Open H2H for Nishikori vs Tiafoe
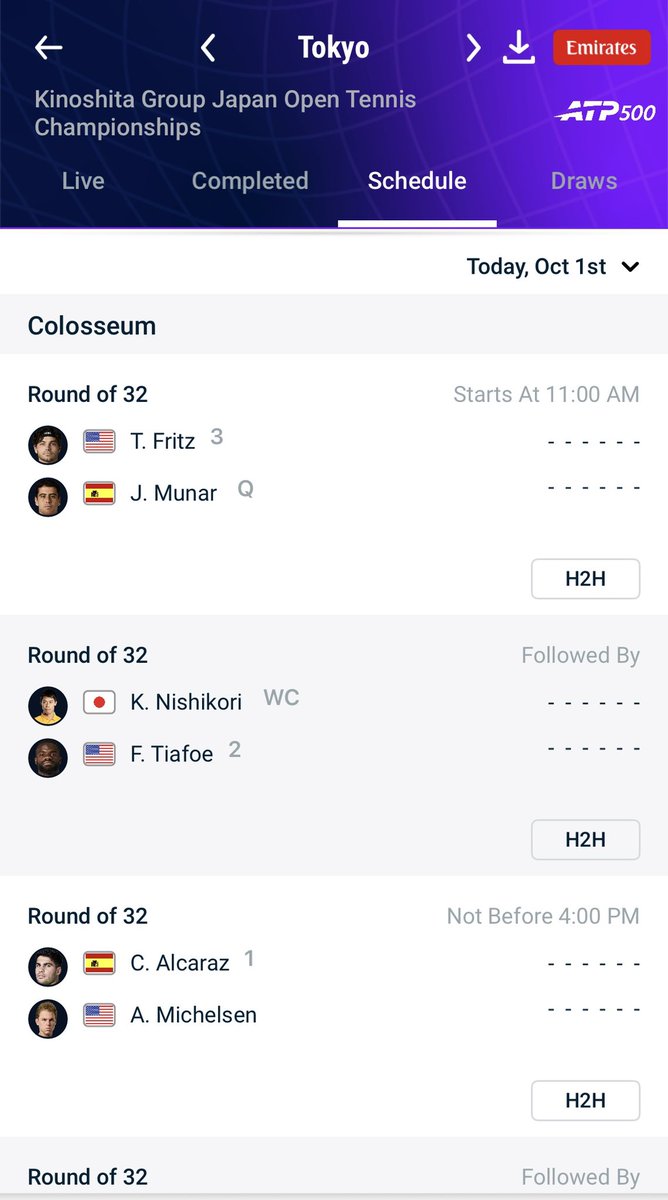The height and width of the screenshot is (1200, 668). [585, 840]
